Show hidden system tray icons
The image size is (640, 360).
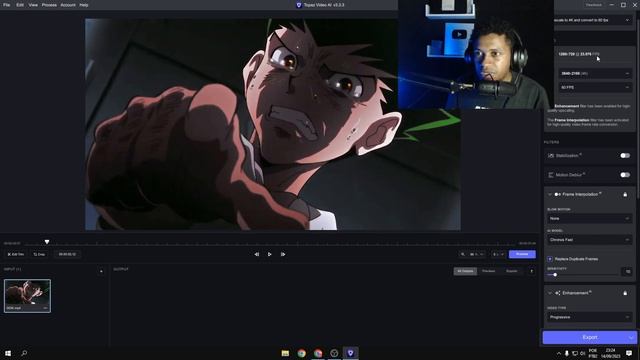(x=559, y=353)
